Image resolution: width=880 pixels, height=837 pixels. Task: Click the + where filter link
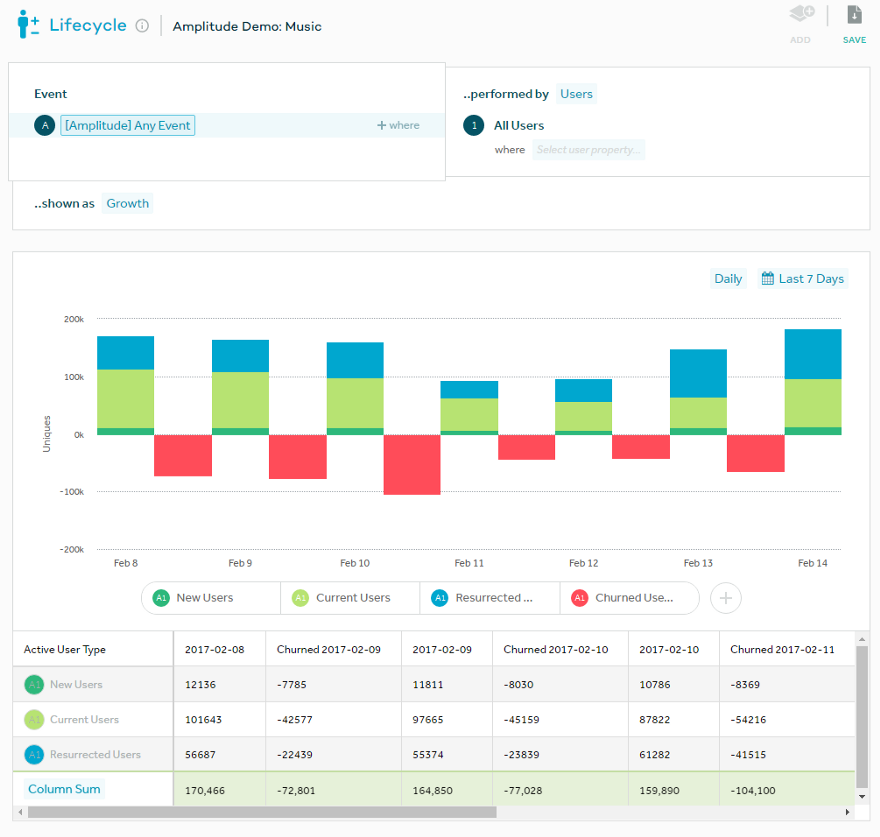(x=398, y=125)
